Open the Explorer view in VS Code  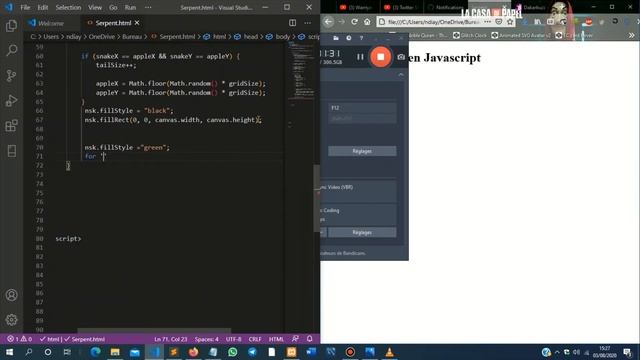click(11, 26)
